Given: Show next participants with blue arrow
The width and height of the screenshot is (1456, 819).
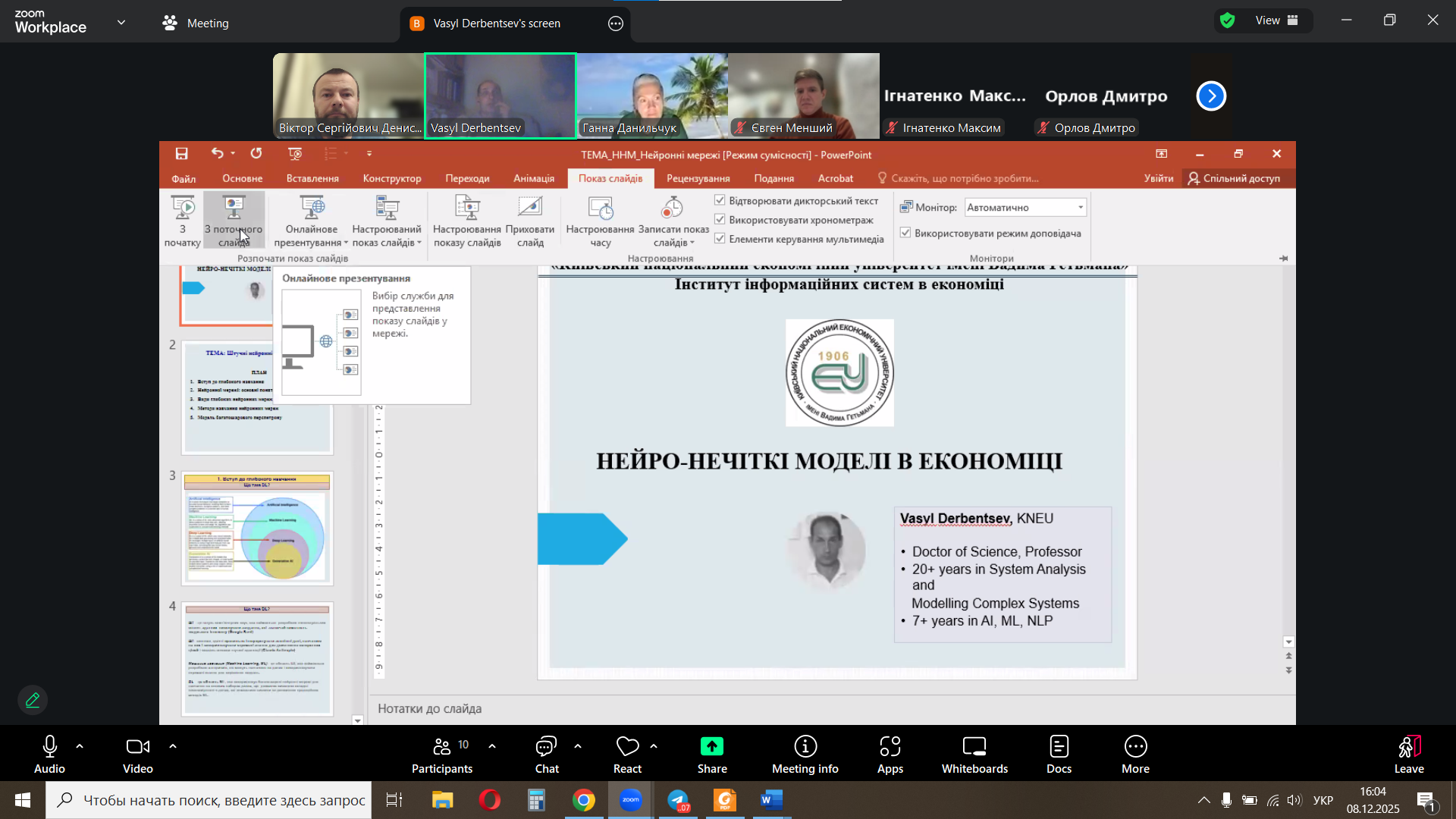Looking at the screenshot, I should click(1211, 96).
